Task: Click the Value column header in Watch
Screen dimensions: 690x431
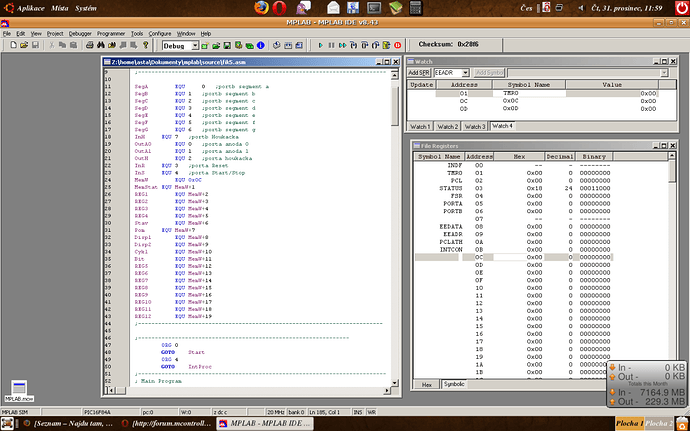Action: (x=612, y=85)
